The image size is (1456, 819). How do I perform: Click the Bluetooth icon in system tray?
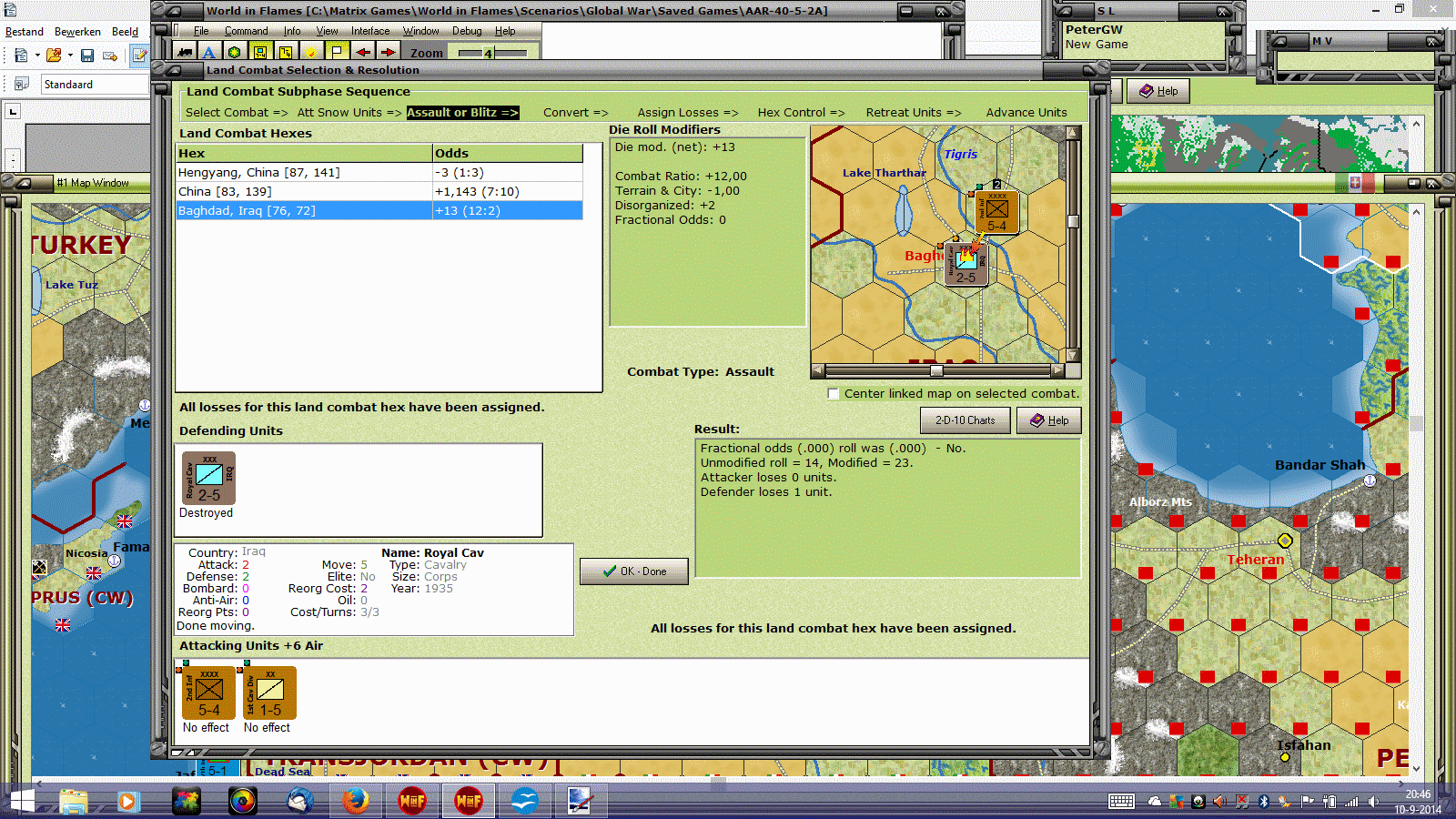click(1263, 802)
